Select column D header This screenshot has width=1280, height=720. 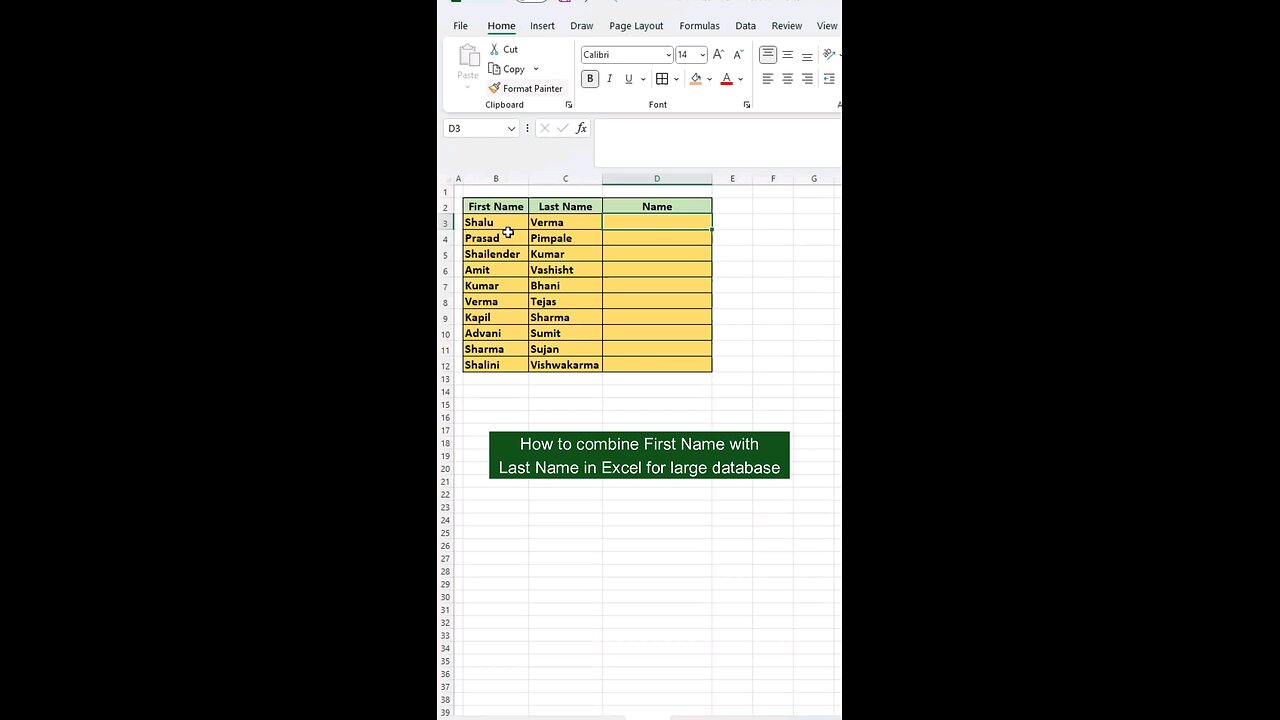[x=657, y=179]
